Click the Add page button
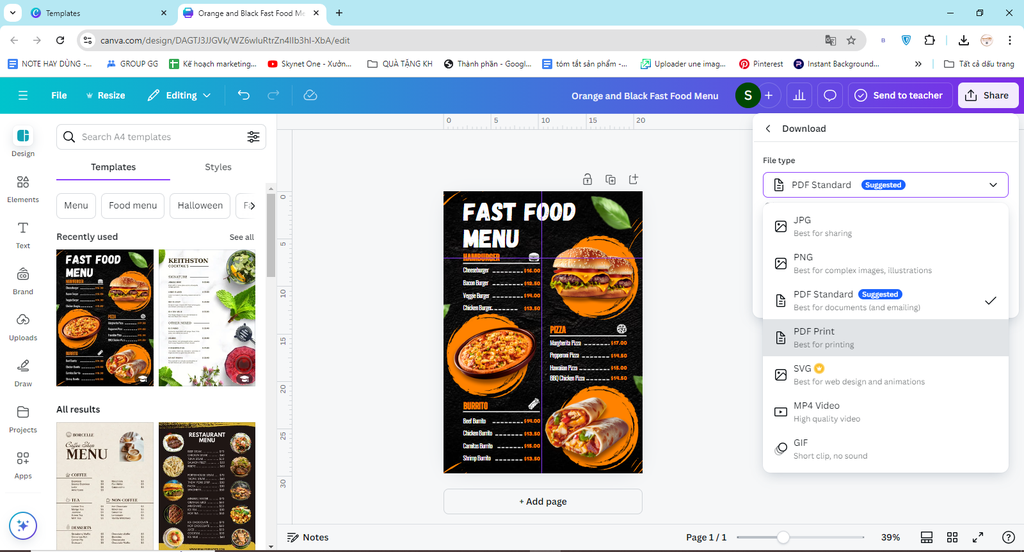This screenshot has width=1024, height=552. (x=543, y=502)
